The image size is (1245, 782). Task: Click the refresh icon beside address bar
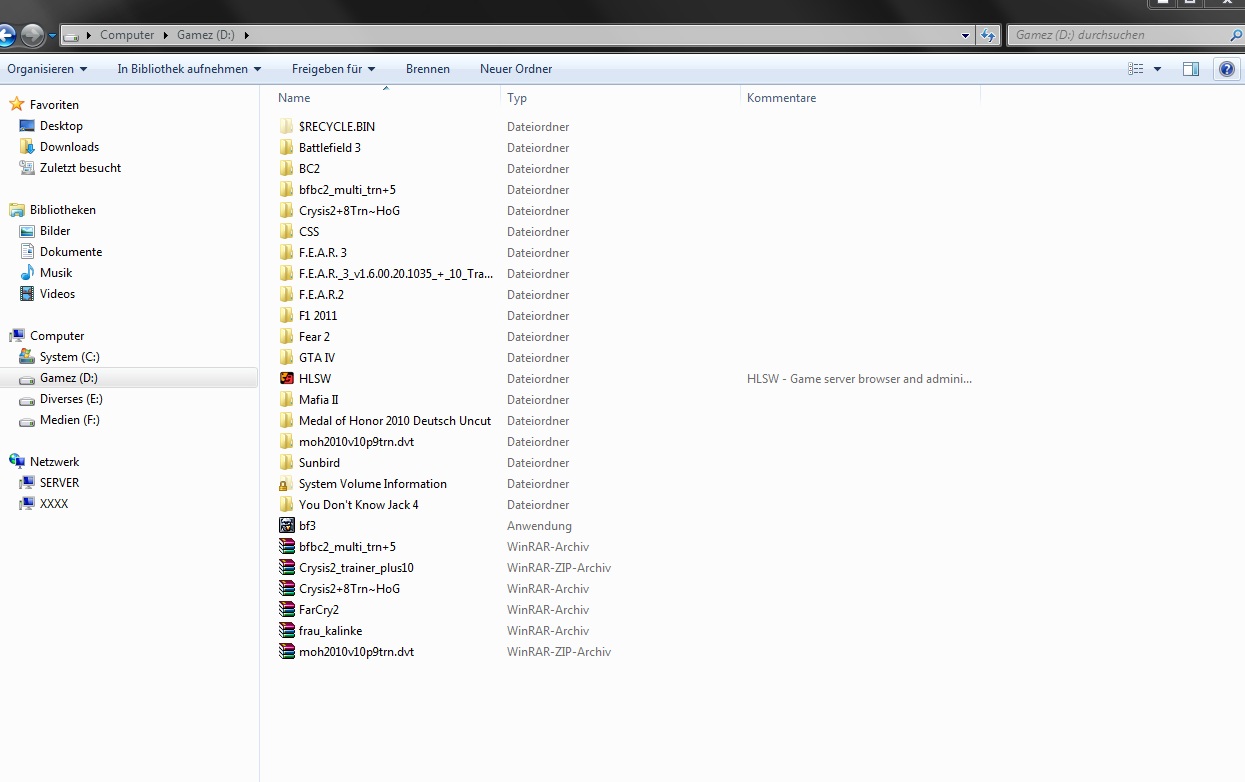point(988,35)
